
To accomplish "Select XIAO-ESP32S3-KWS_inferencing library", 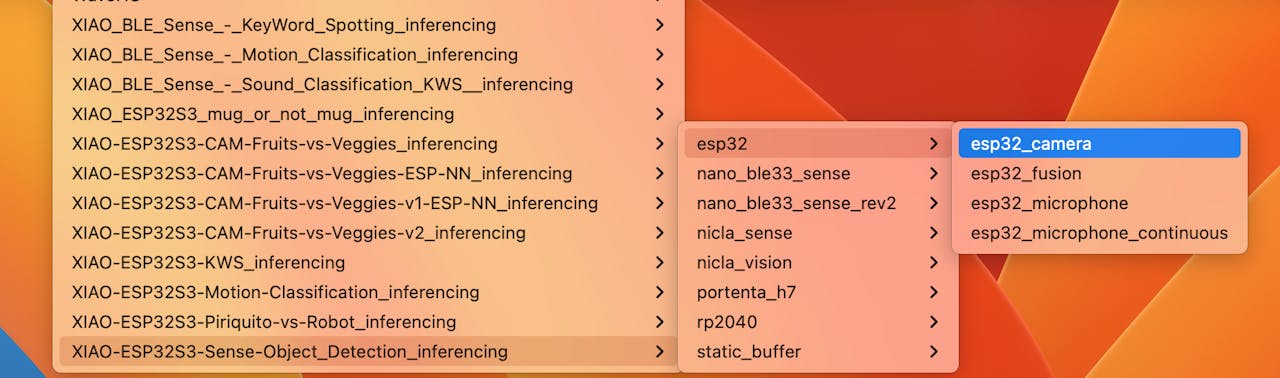I will click(x=368, y=263).
